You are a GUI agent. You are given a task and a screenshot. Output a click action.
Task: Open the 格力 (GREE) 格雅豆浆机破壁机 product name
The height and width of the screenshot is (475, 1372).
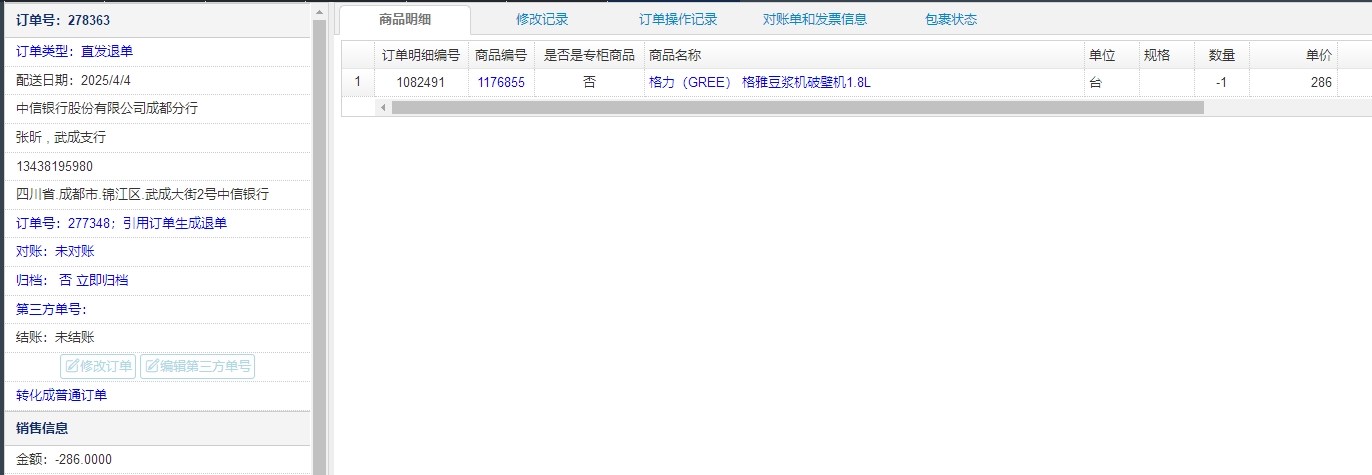760,83
